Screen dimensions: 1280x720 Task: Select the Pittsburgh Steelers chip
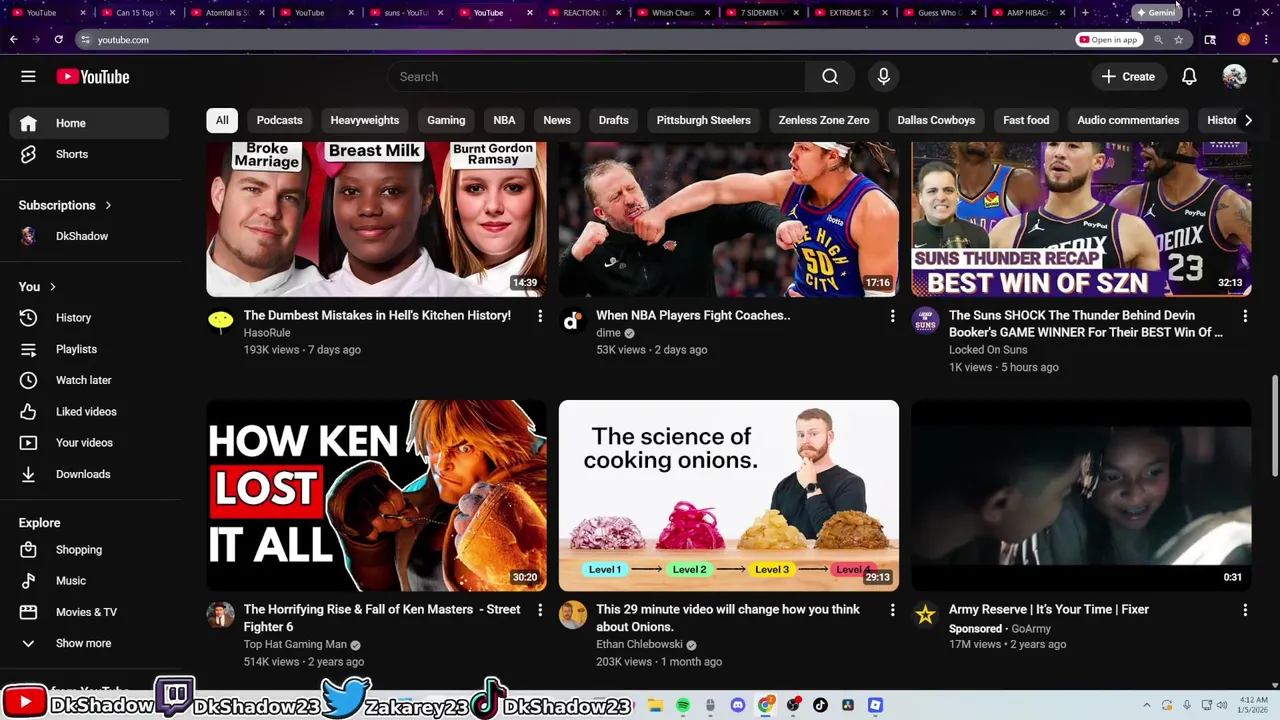(704, 120)
